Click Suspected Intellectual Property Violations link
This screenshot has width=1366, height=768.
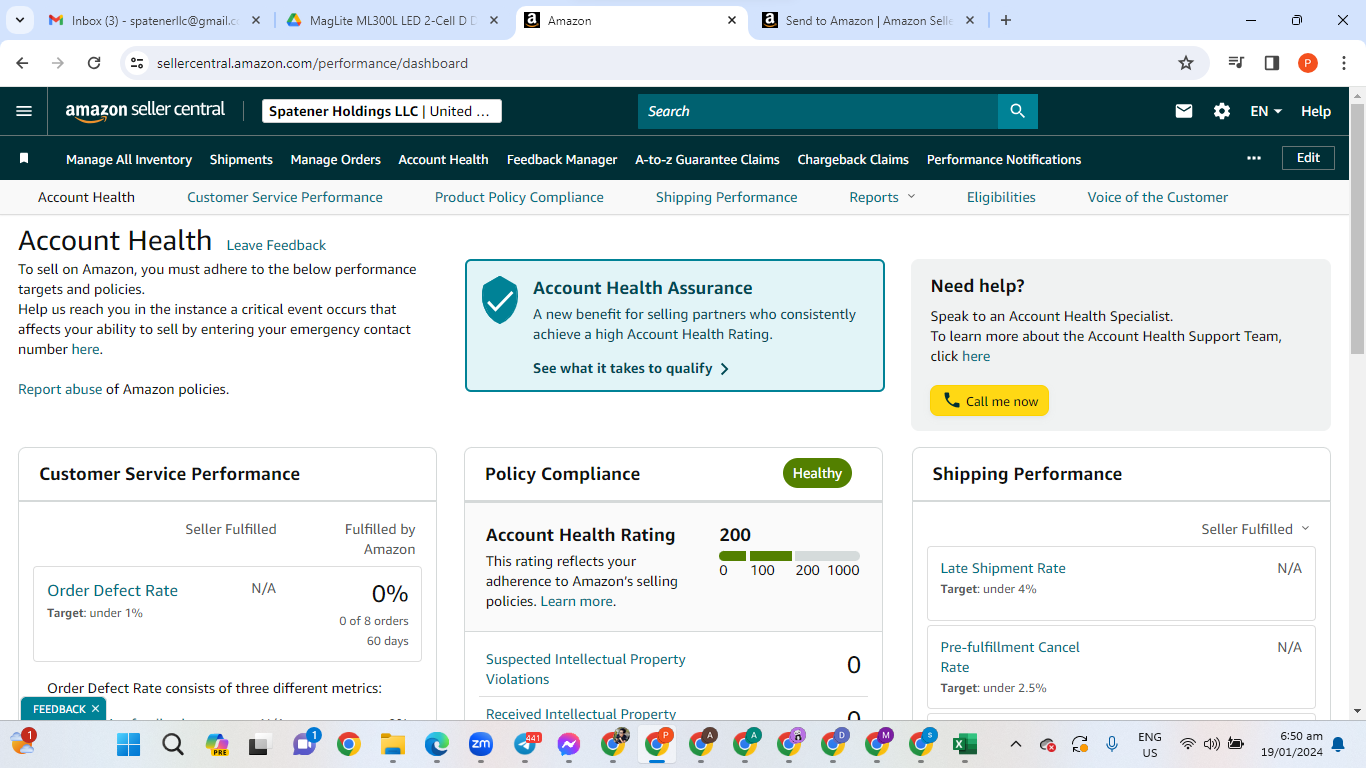pyautogui.click(x=586, y=669)
